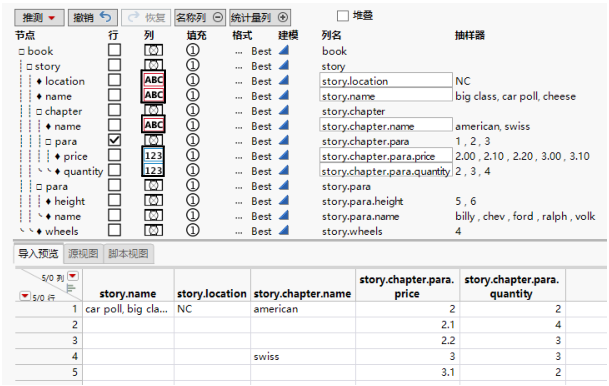Click the blue modeling triangle in story.wheels row
The height and width of the screenshot is (386, 609).
[284, 230]
